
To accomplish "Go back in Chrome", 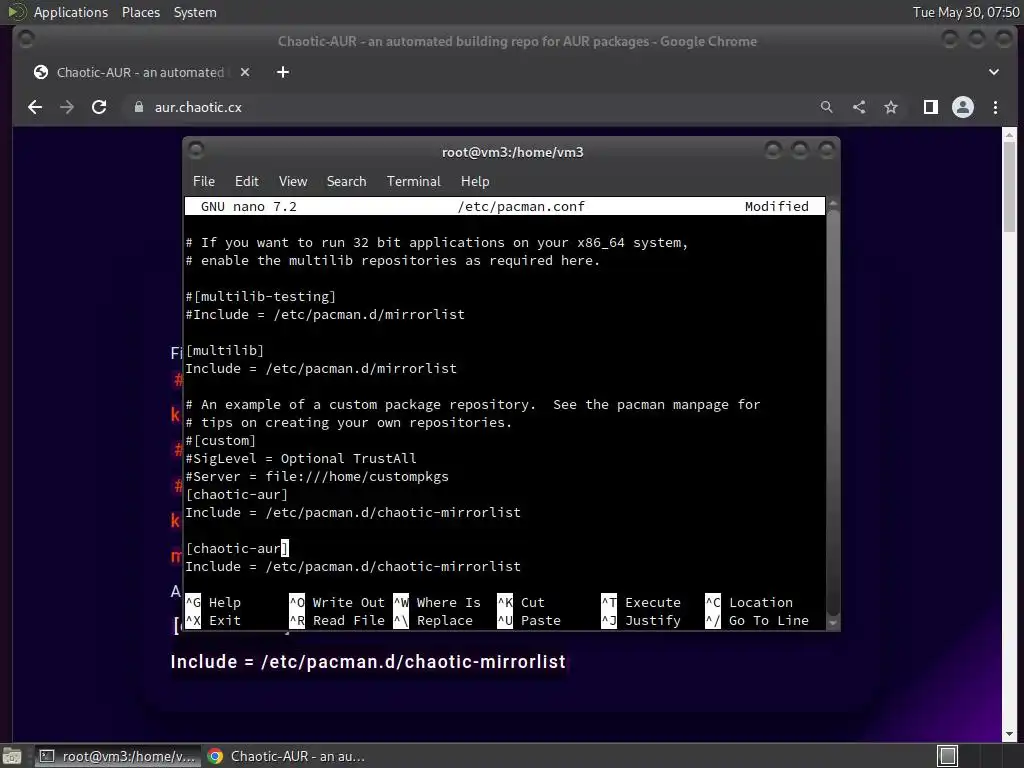I will tap(35, 107).
